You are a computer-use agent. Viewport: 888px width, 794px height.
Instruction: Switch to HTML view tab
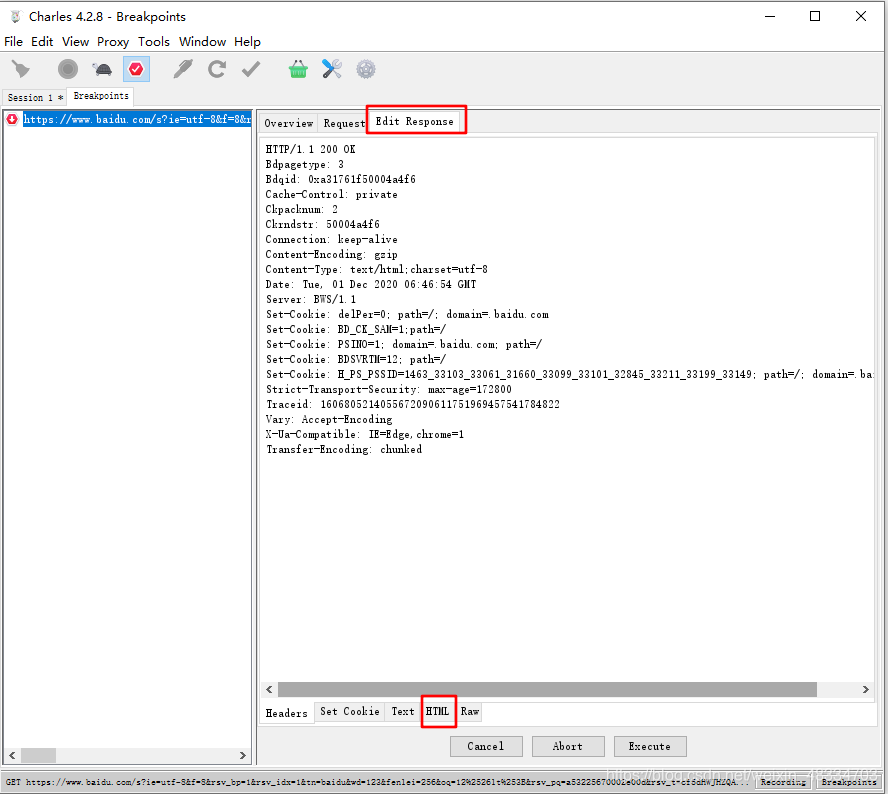pos(437,711)
